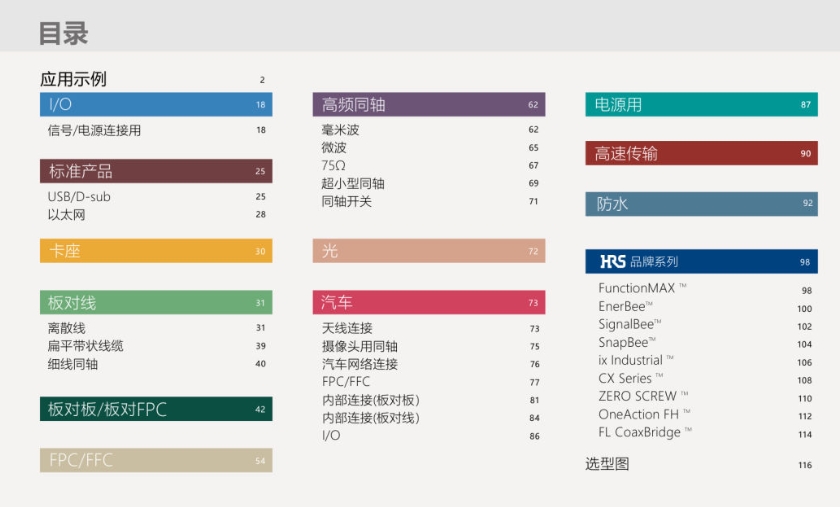
Task: Go to 内部连接(板对板) entry
Action: (371, 400)
